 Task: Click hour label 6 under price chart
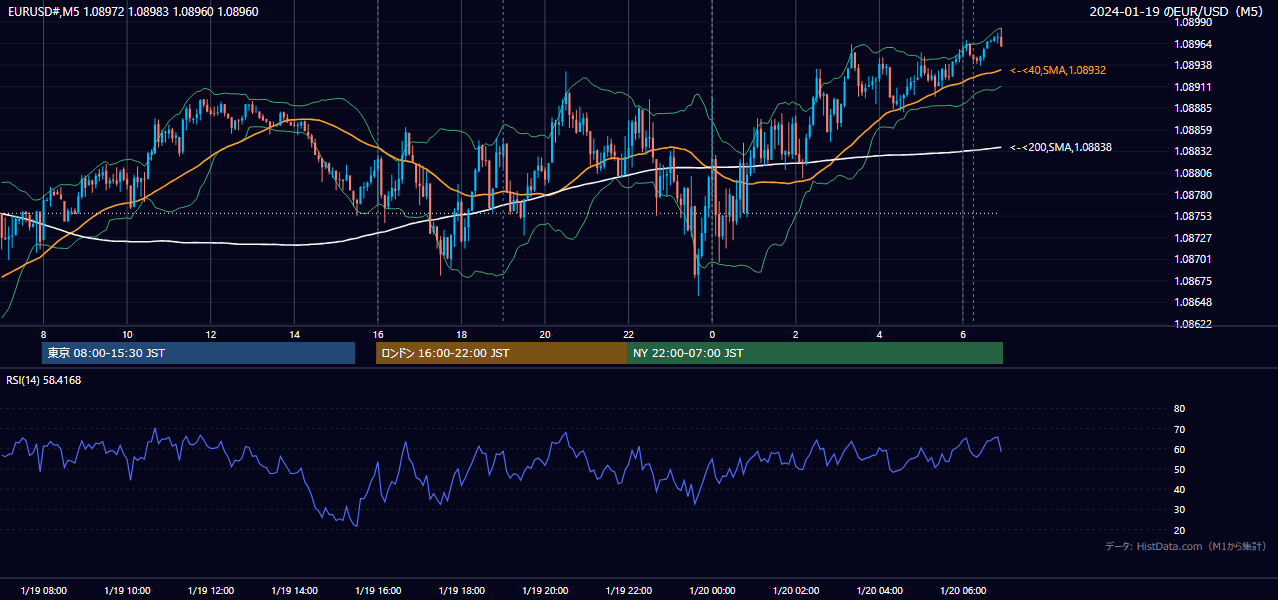point(962,334)
